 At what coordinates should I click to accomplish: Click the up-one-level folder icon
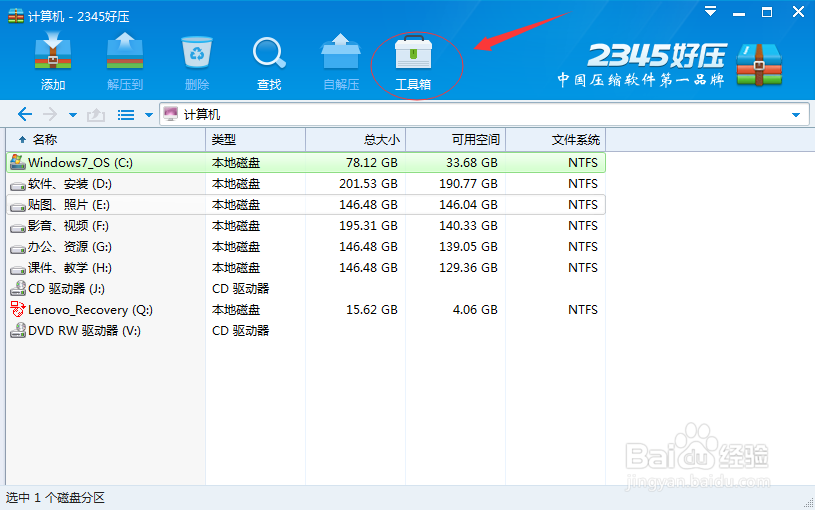coord(96,114)
